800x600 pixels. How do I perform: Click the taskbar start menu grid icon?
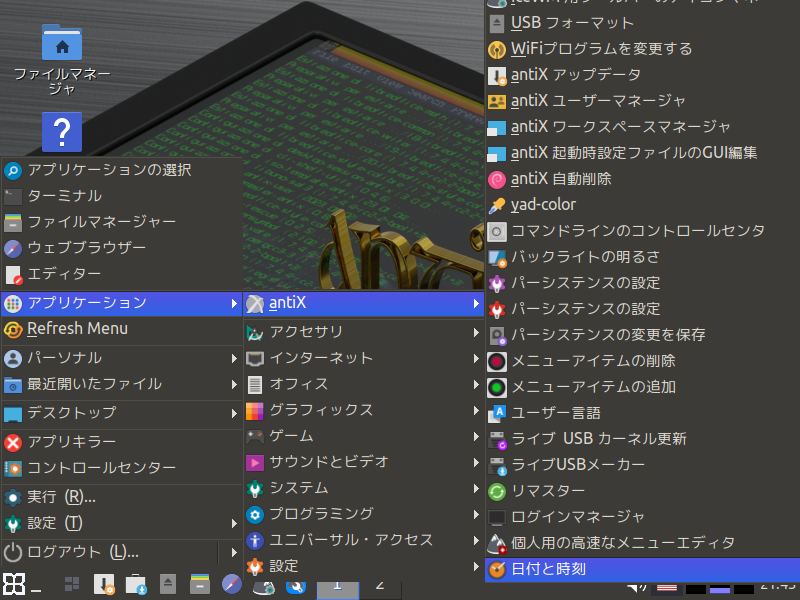14,584
